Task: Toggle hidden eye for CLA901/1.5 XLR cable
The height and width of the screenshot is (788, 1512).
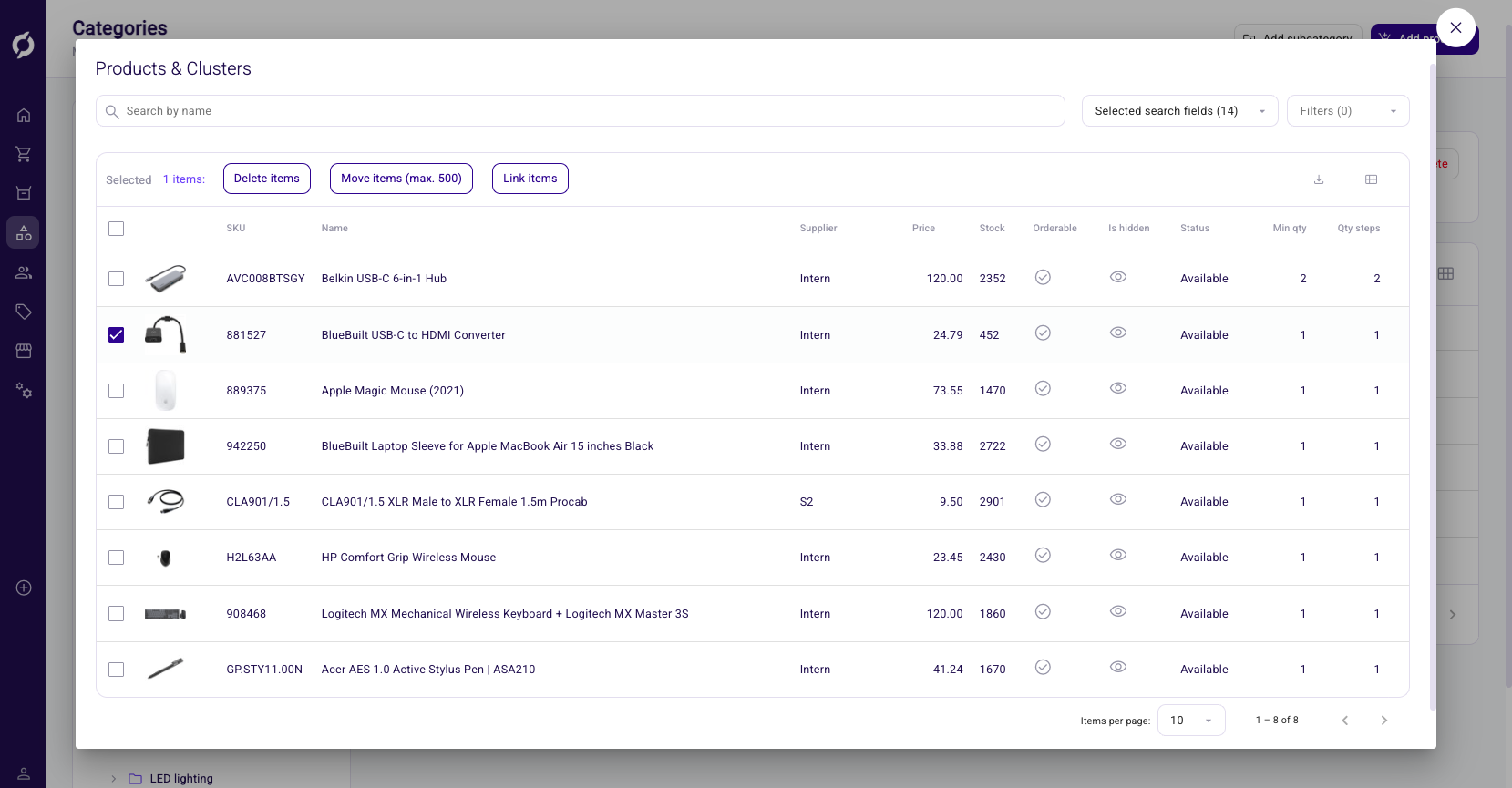Action: 1118,499
